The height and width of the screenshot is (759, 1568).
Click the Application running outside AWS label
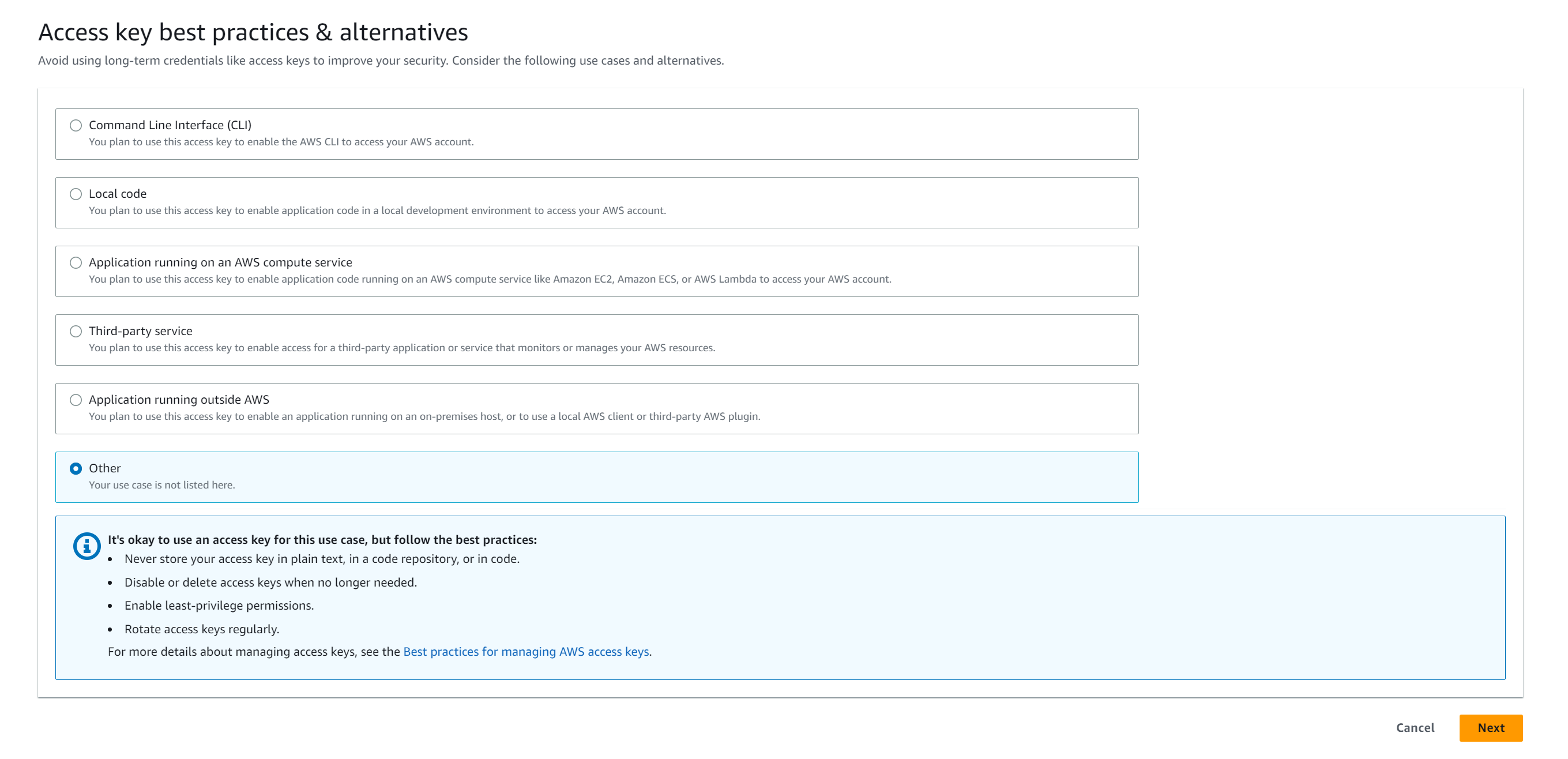pos(179,400)
